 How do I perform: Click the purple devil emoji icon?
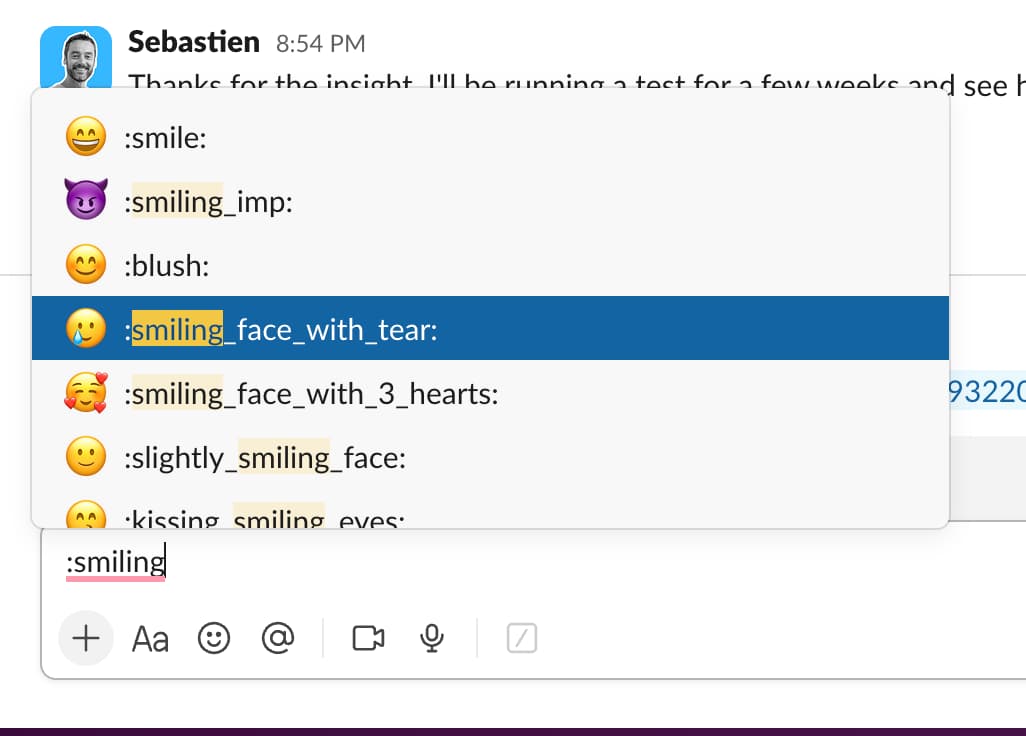[x=86, y=200]
